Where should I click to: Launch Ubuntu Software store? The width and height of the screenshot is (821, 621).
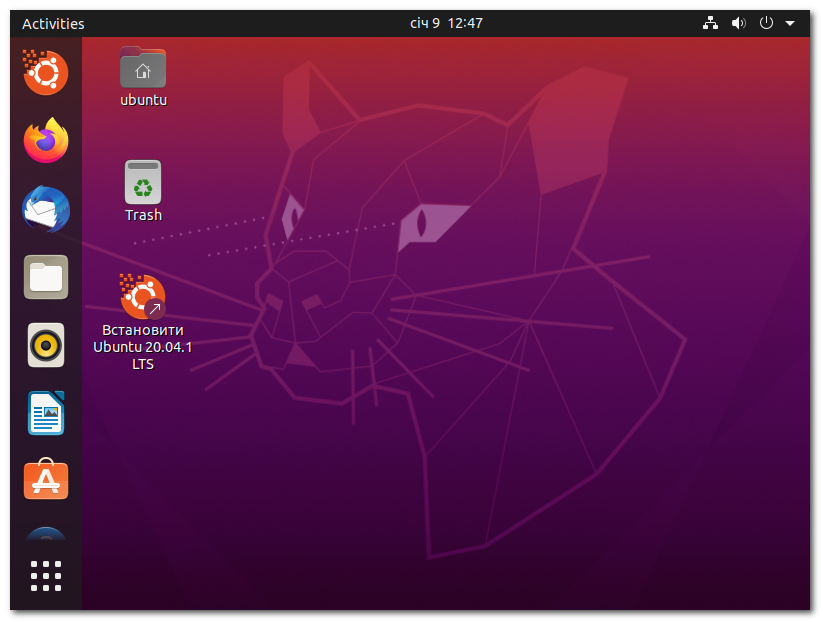pyautogui.click(x=45, y=480)
